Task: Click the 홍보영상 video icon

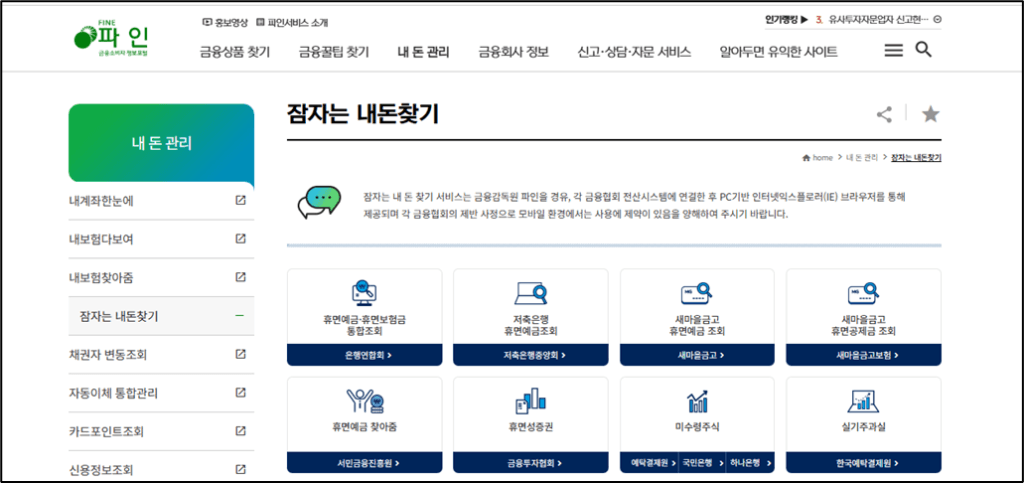Action: (x=207, y=22)
